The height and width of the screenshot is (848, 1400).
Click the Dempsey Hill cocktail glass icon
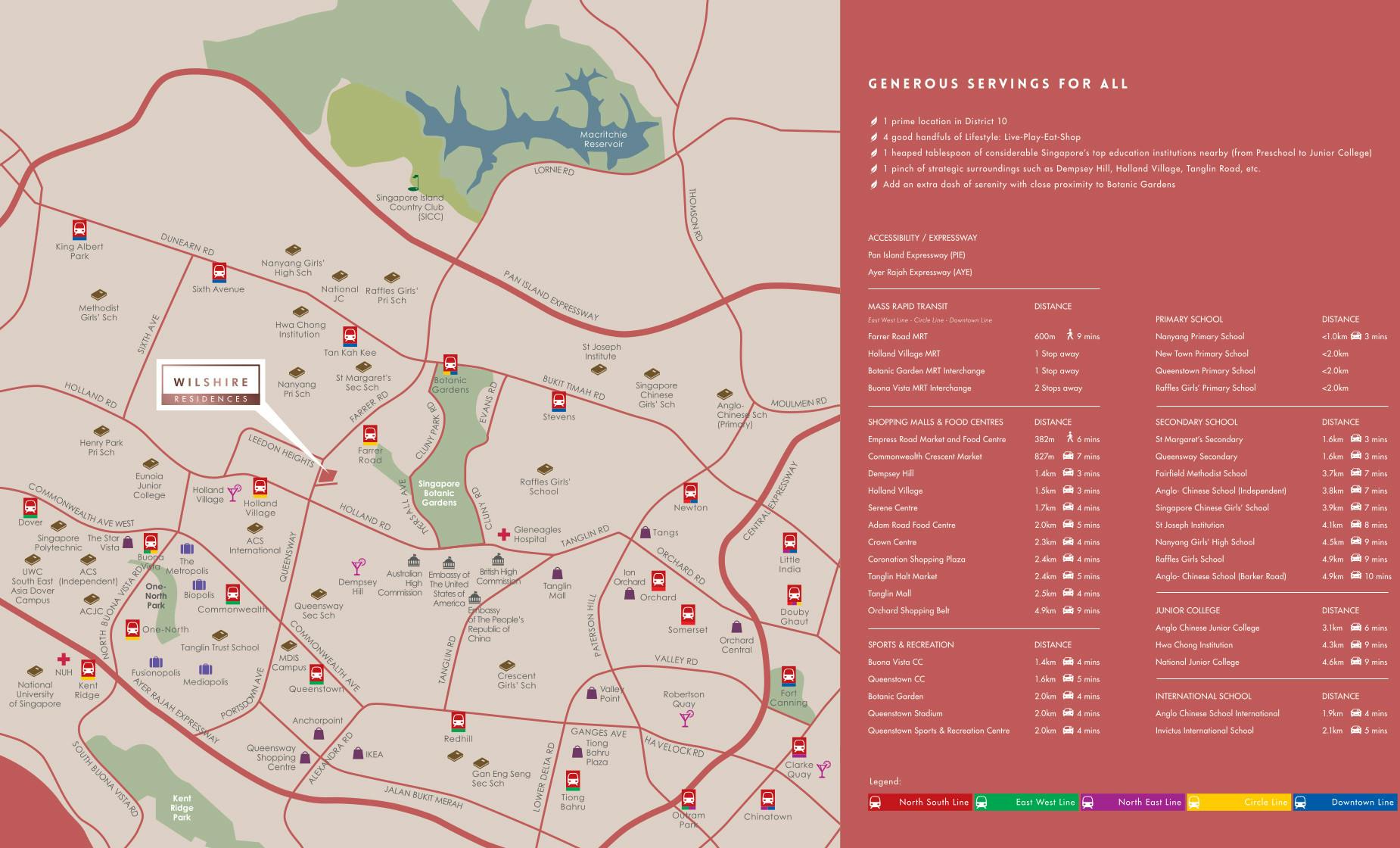coord(358,567)
